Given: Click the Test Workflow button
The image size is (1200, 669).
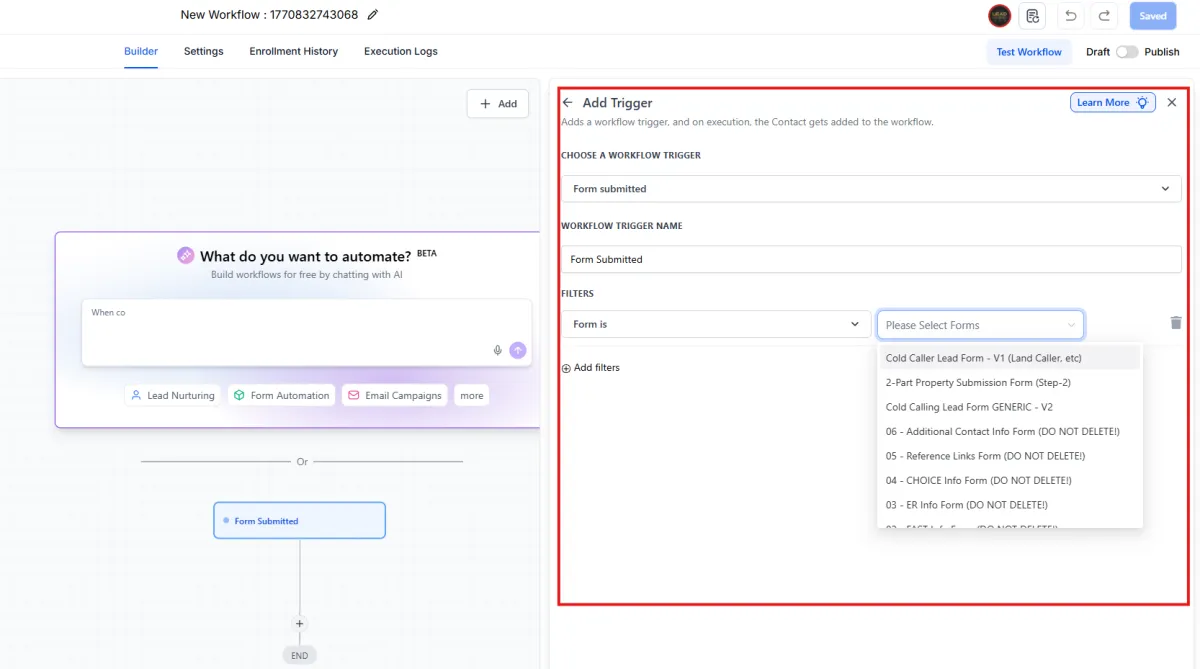Looking at the screenshot, I should 1029,52.
